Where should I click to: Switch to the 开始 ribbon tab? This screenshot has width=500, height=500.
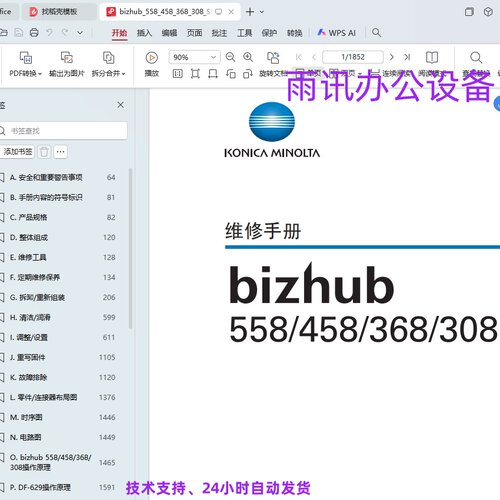coord(119,33)
